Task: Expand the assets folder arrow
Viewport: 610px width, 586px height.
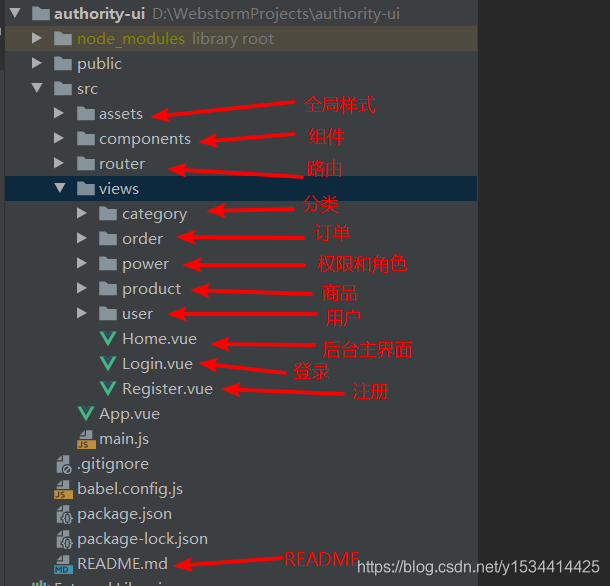Action: coord(59,113)
